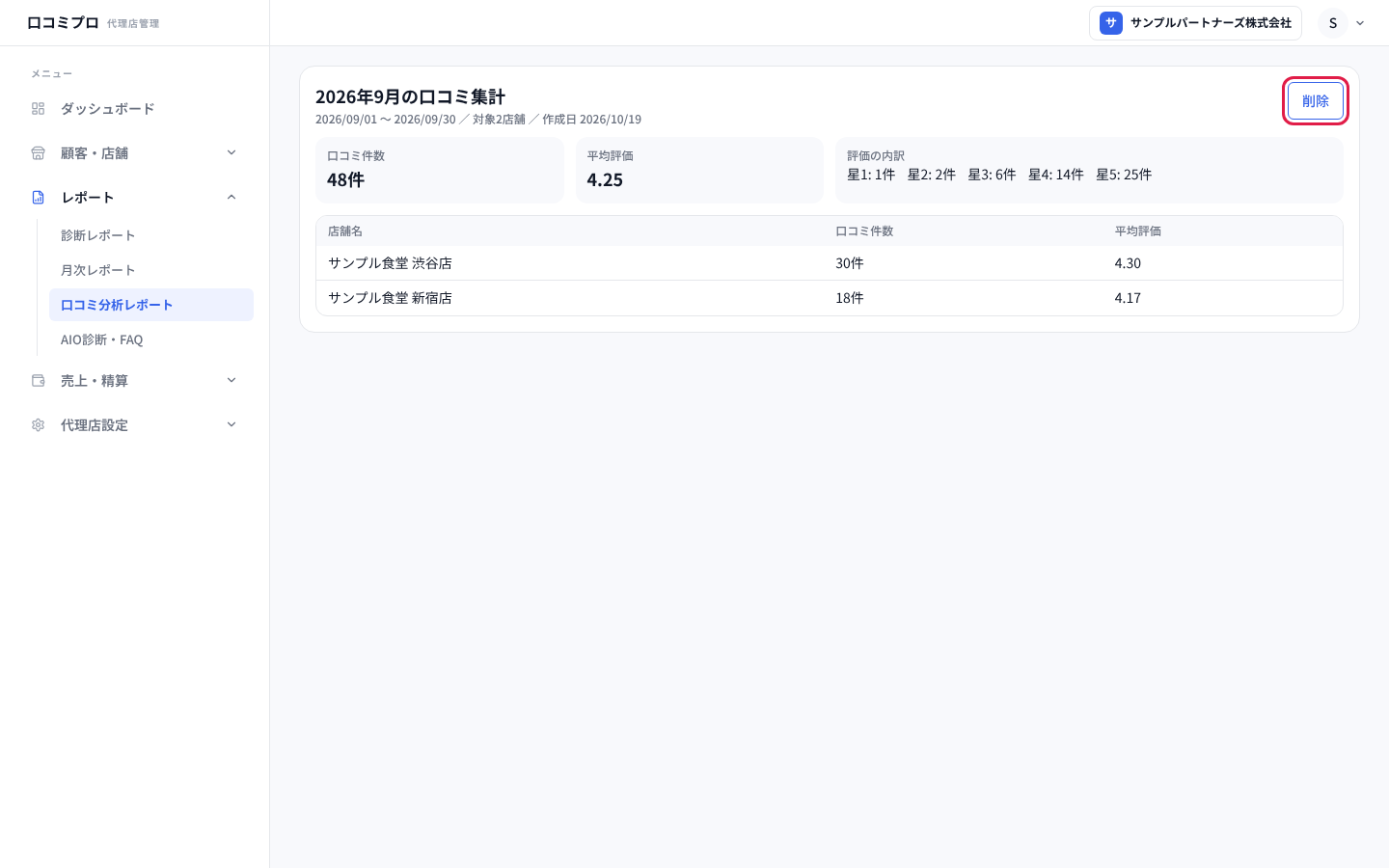The image size is (1389, 868).
Task: Open 診断レポート submenu item
Action: click(151, 235)
